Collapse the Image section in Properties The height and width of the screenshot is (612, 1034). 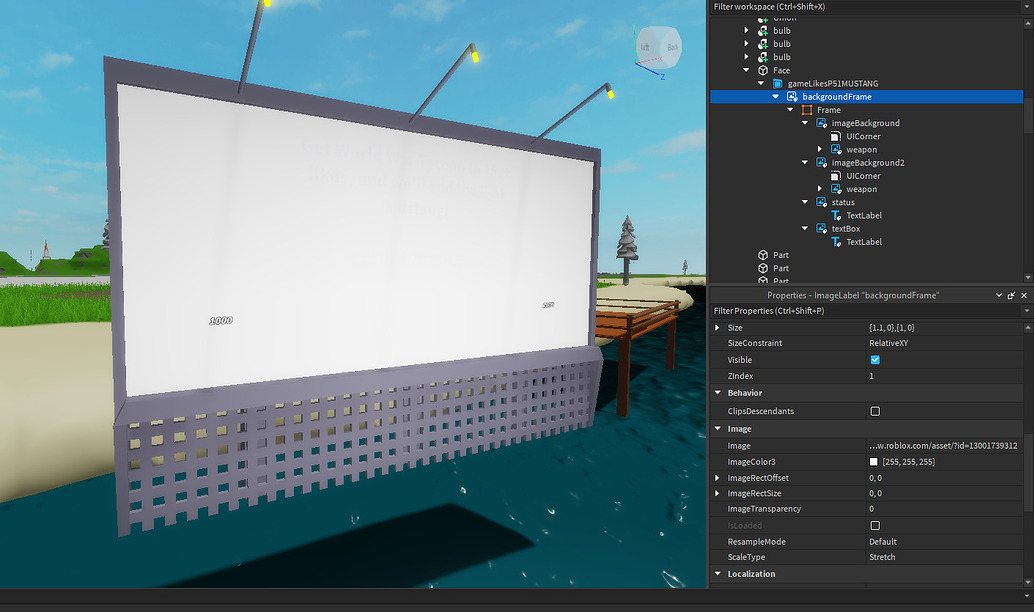coord(718,428)
